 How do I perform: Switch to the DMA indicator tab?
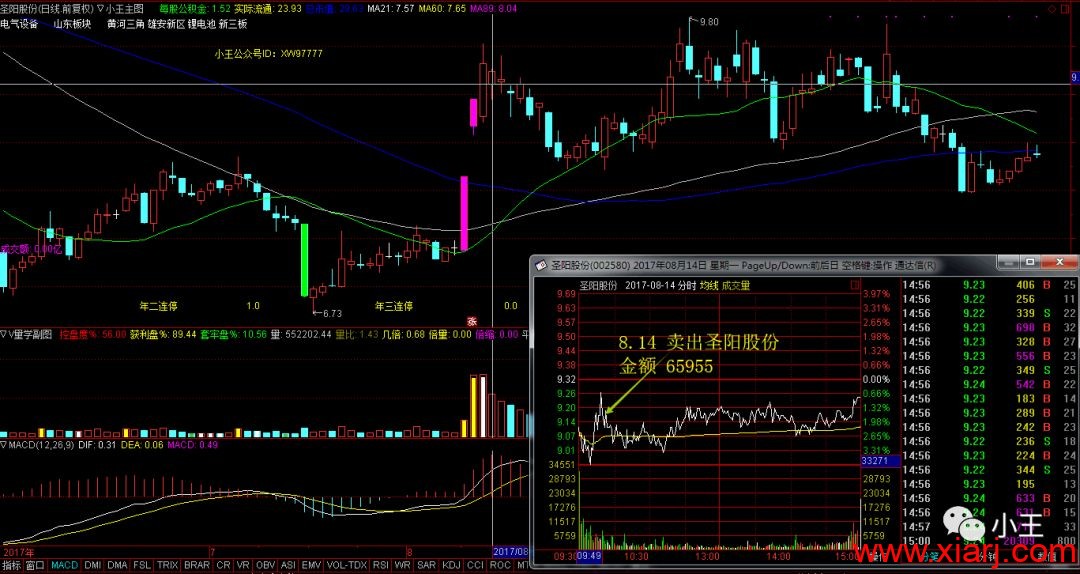tap(117, 565)
